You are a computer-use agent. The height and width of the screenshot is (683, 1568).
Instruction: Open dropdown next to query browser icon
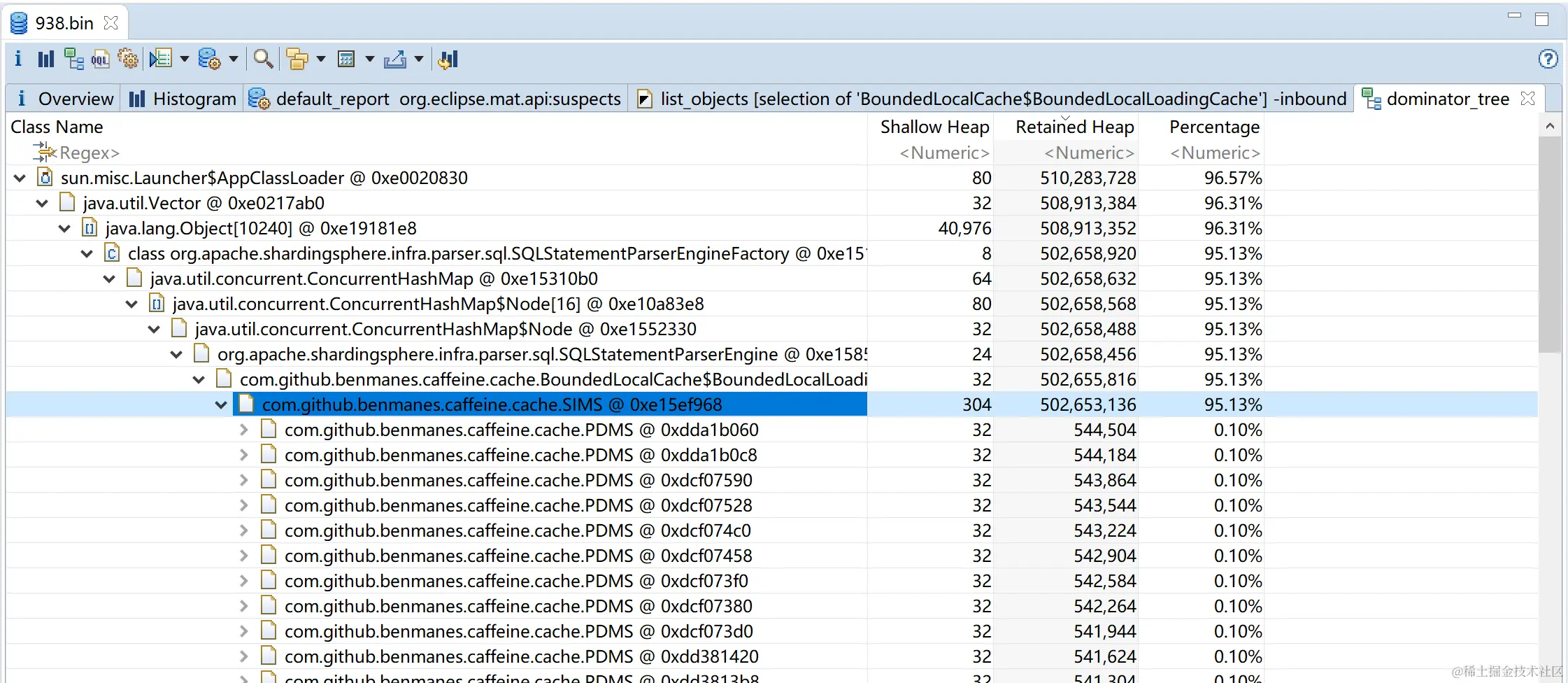click(x=234, y=59)
